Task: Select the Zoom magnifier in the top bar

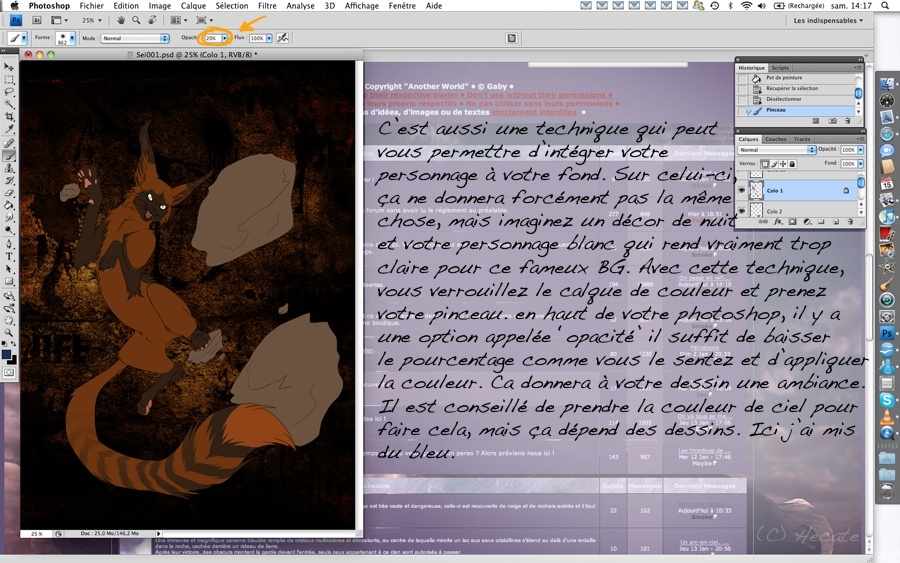Action: pyautogui.click(x=136, y=20)
